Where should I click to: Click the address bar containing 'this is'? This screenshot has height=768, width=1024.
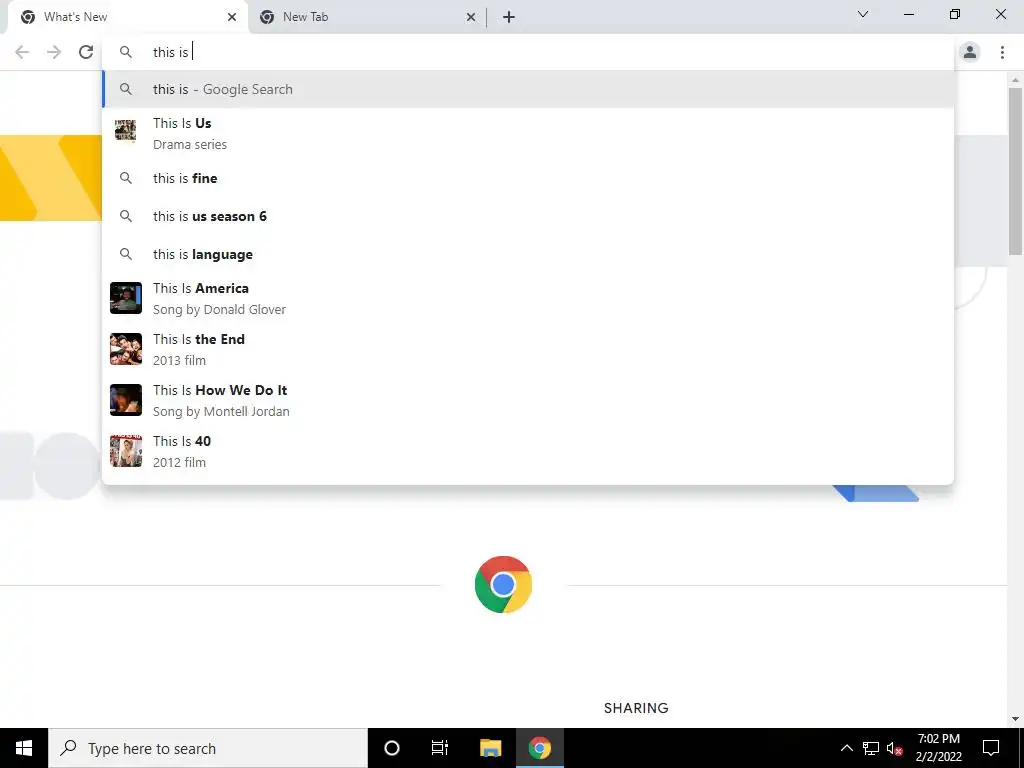coord(528,52)
